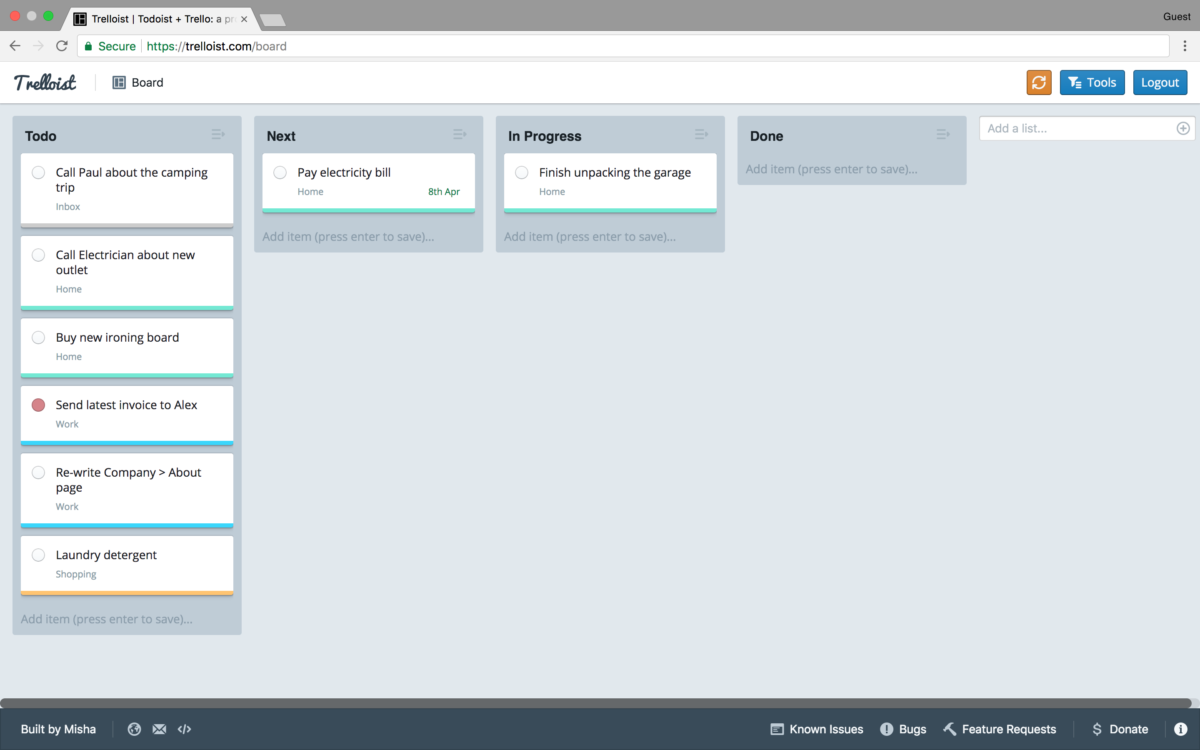Click the info circle icon in footer
Image resolution: width=1200 pixels, height=750 pixels.
point(1180,729)
